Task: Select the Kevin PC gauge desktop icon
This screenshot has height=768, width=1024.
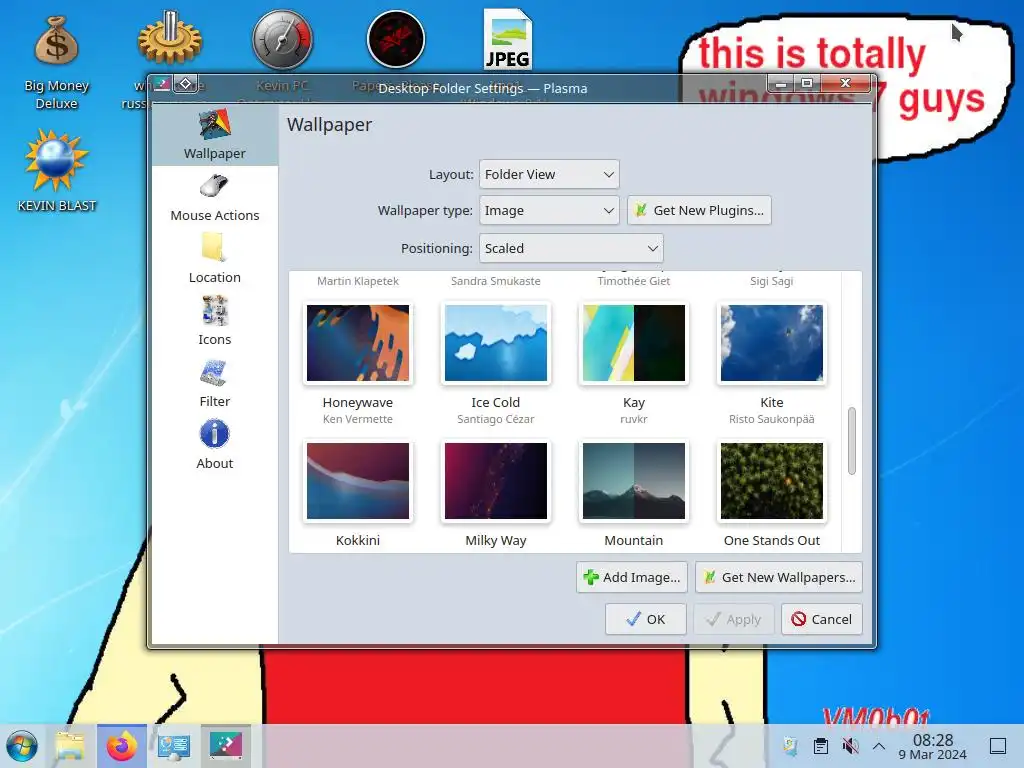Action: click(282, 39)
